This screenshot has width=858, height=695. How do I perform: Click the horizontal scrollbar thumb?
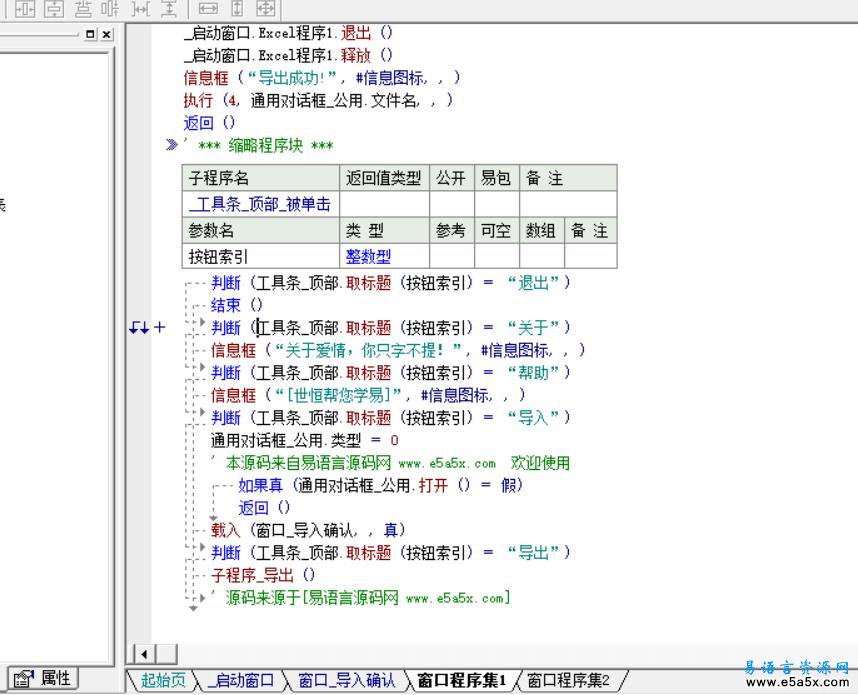pos(167,654)
